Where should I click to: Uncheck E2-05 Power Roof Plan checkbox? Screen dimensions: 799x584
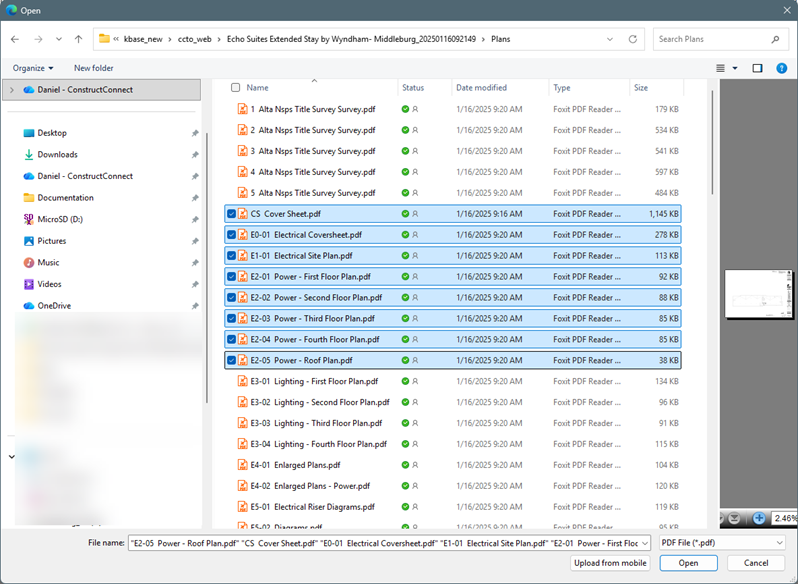coord(231,360)
